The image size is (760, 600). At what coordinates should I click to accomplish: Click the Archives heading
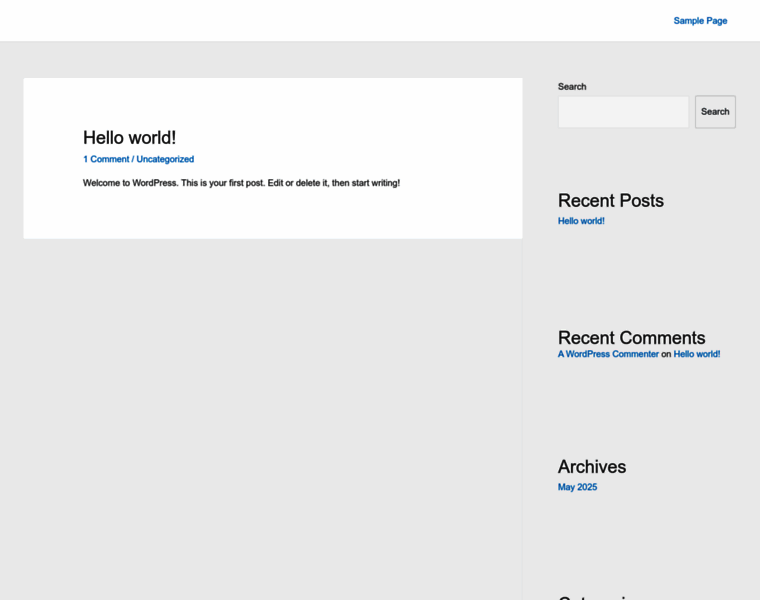592,467
